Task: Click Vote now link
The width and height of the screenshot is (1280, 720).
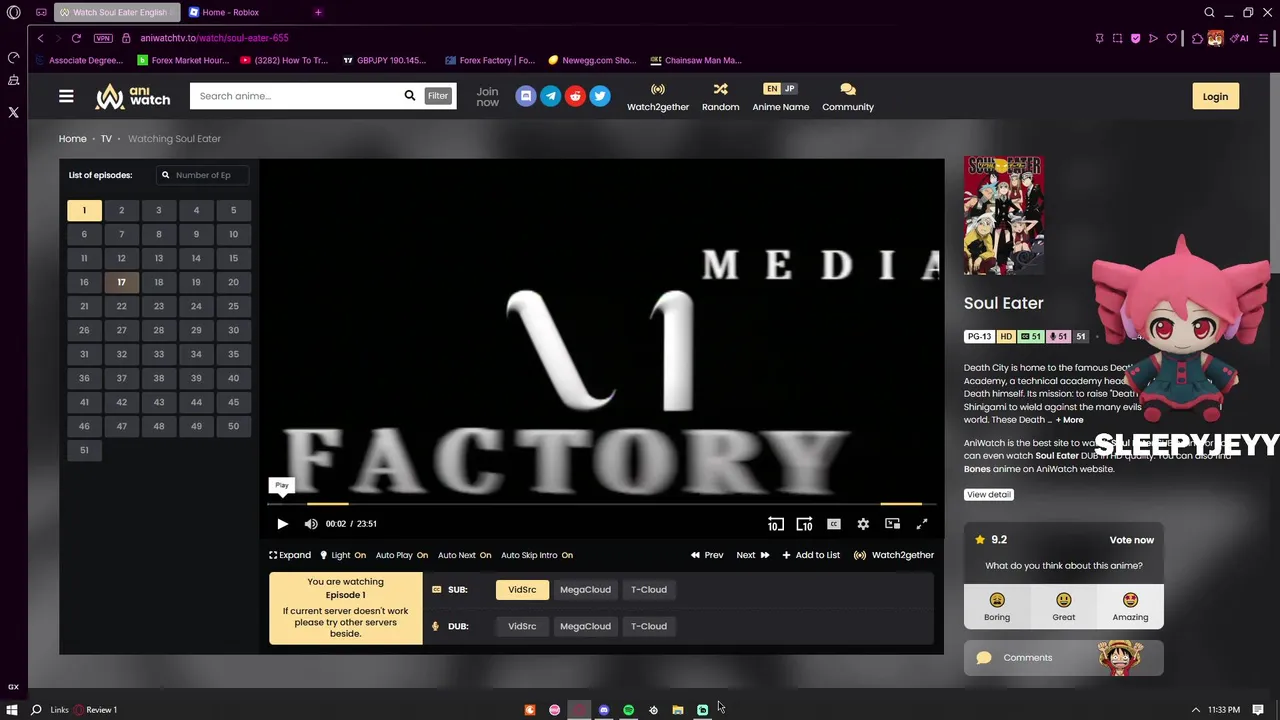Action: pos(1131,540)
